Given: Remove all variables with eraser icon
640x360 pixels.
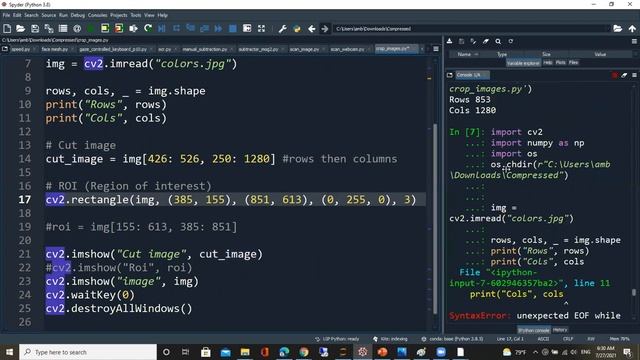Looking at the screenshot, I should (486, 41).
